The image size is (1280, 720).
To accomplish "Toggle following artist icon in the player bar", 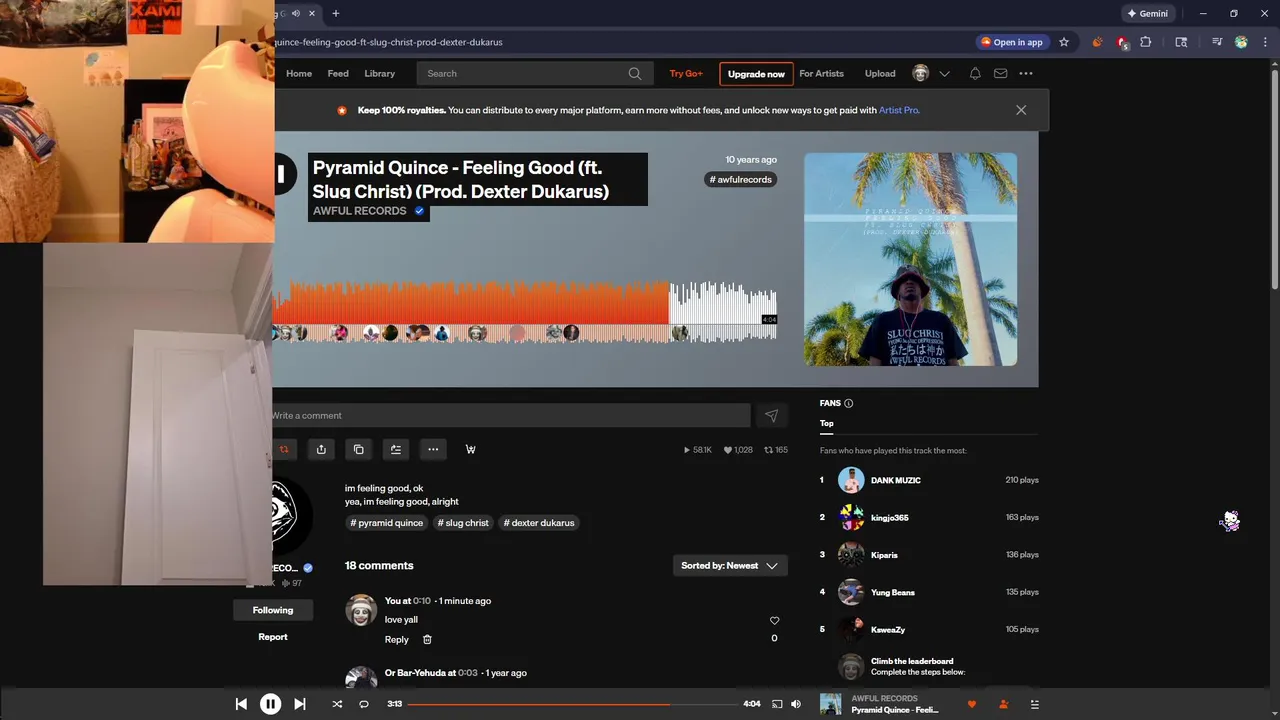I will click(x=1003, y=704).
